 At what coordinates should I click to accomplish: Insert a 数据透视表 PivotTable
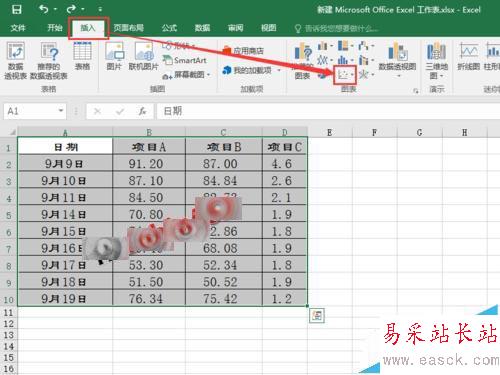[15, 61]
